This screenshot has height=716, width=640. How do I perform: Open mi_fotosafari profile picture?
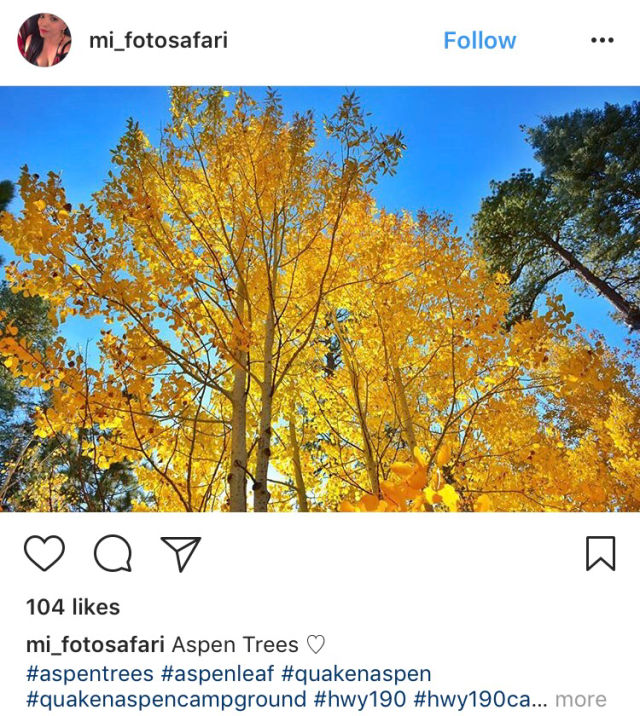coord(44,40)
